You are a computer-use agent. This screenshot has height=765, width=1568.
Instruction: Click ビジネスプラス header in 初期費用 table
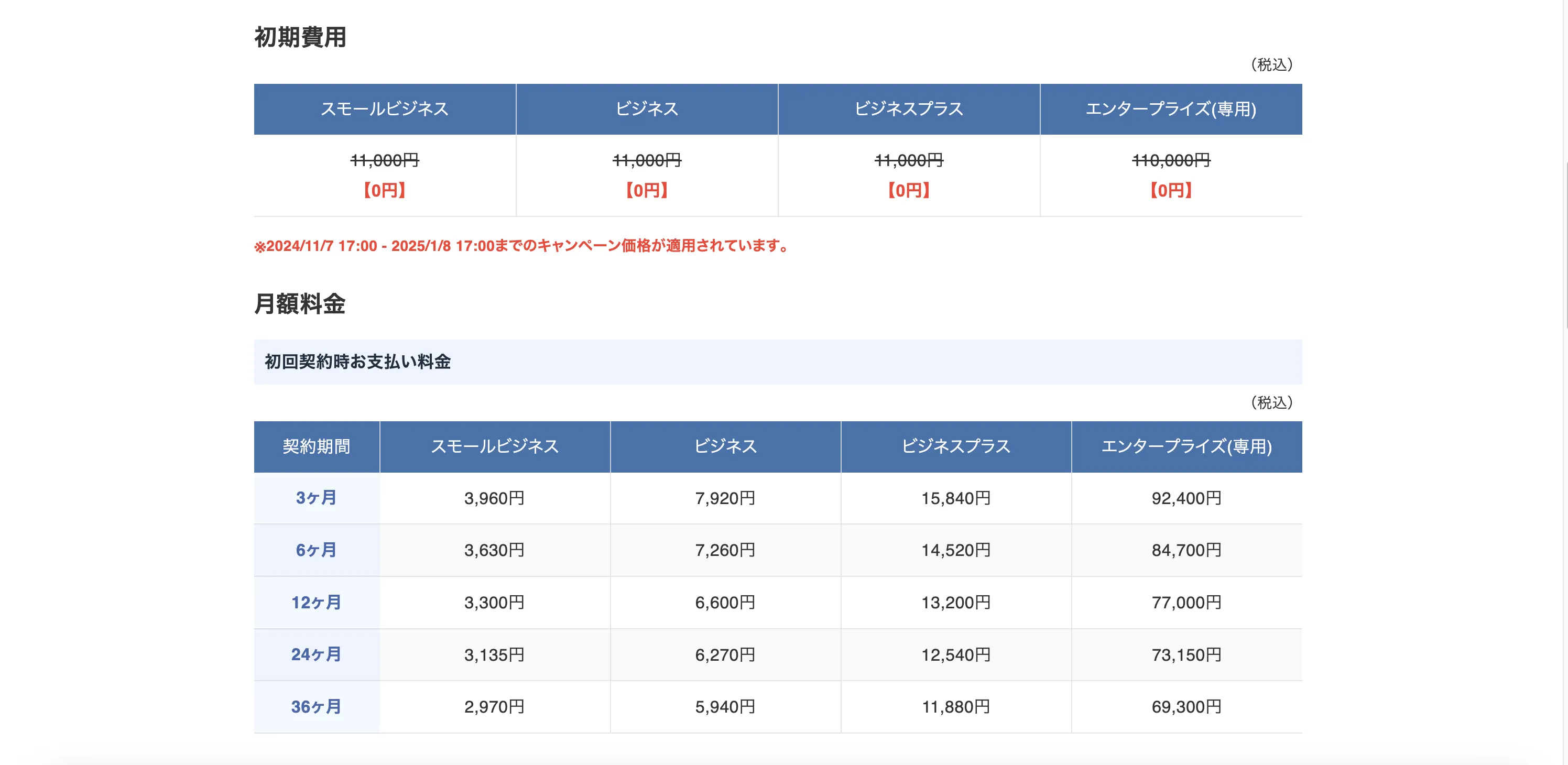coord(909,109)
